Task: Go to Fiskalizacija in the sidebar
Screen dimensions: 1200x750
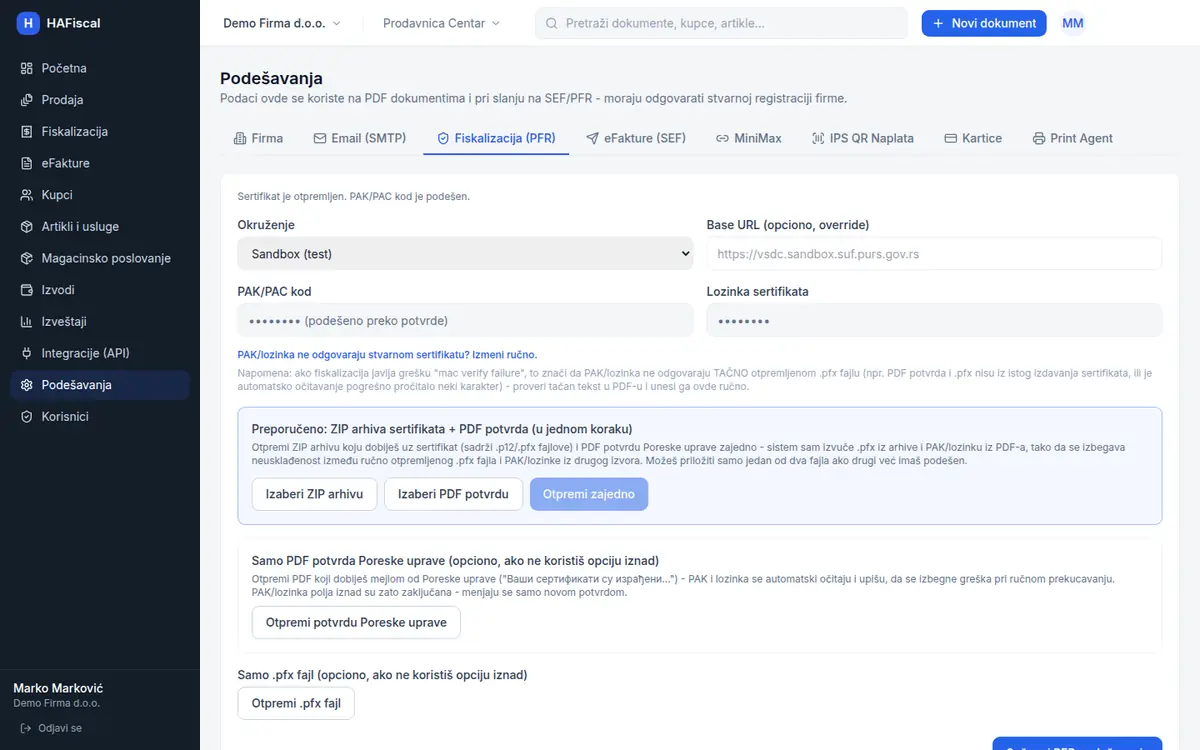Action: (100, 131)
